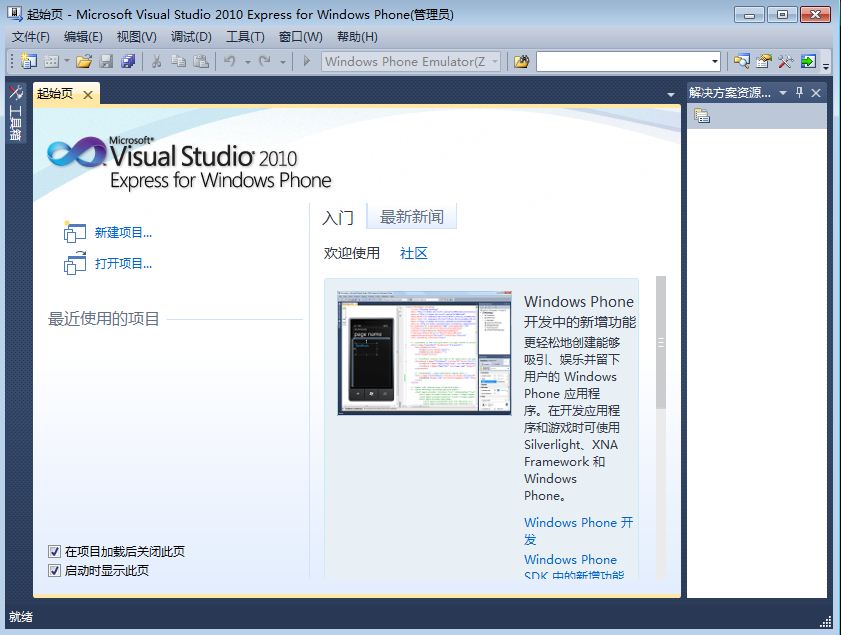Toggle the 在项目加载后关闭此页 checkbox
Screen dimensions: 841x635
54,551
